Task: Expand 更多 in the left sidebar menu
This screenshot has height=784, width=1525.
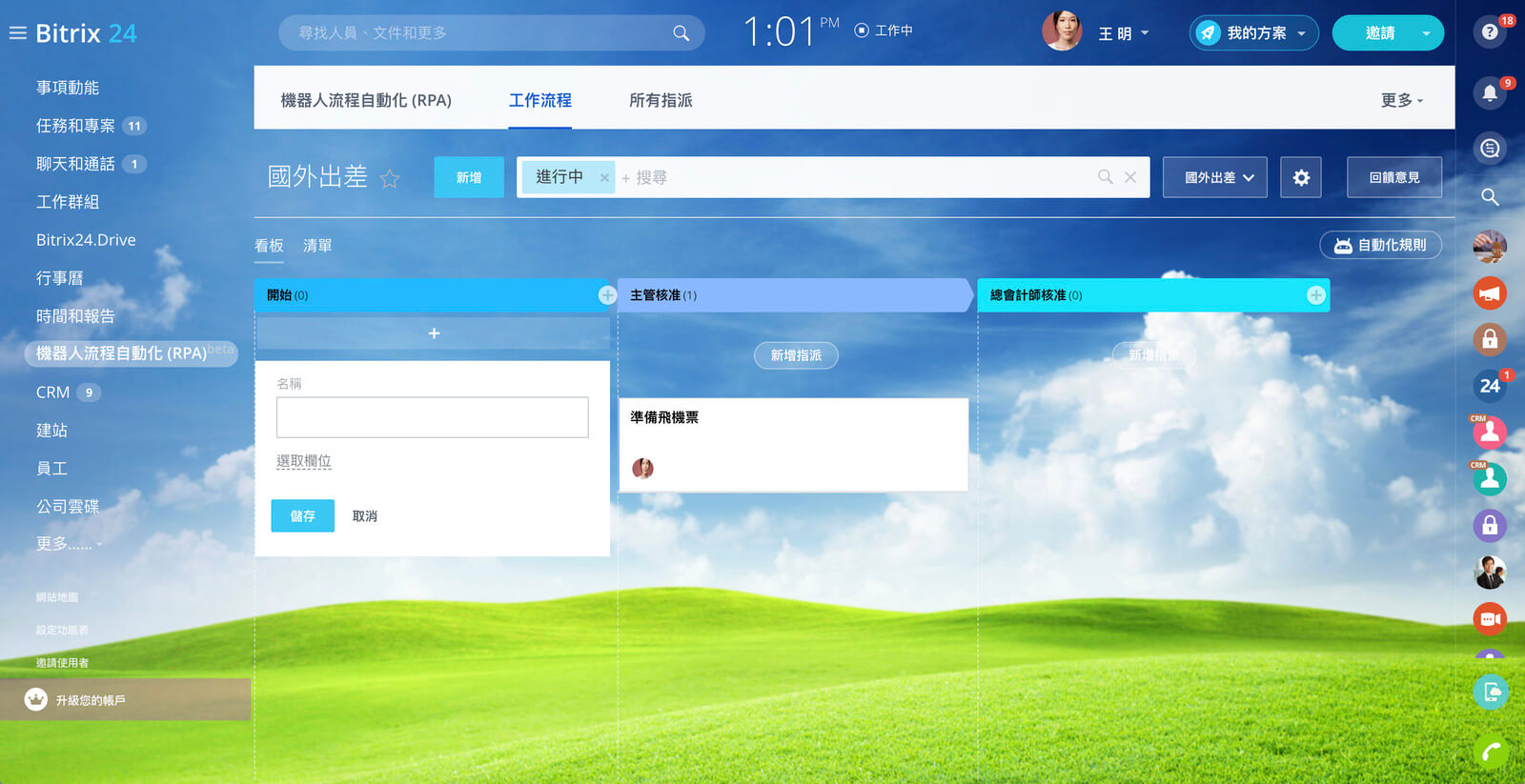Action: pos(69,544)
